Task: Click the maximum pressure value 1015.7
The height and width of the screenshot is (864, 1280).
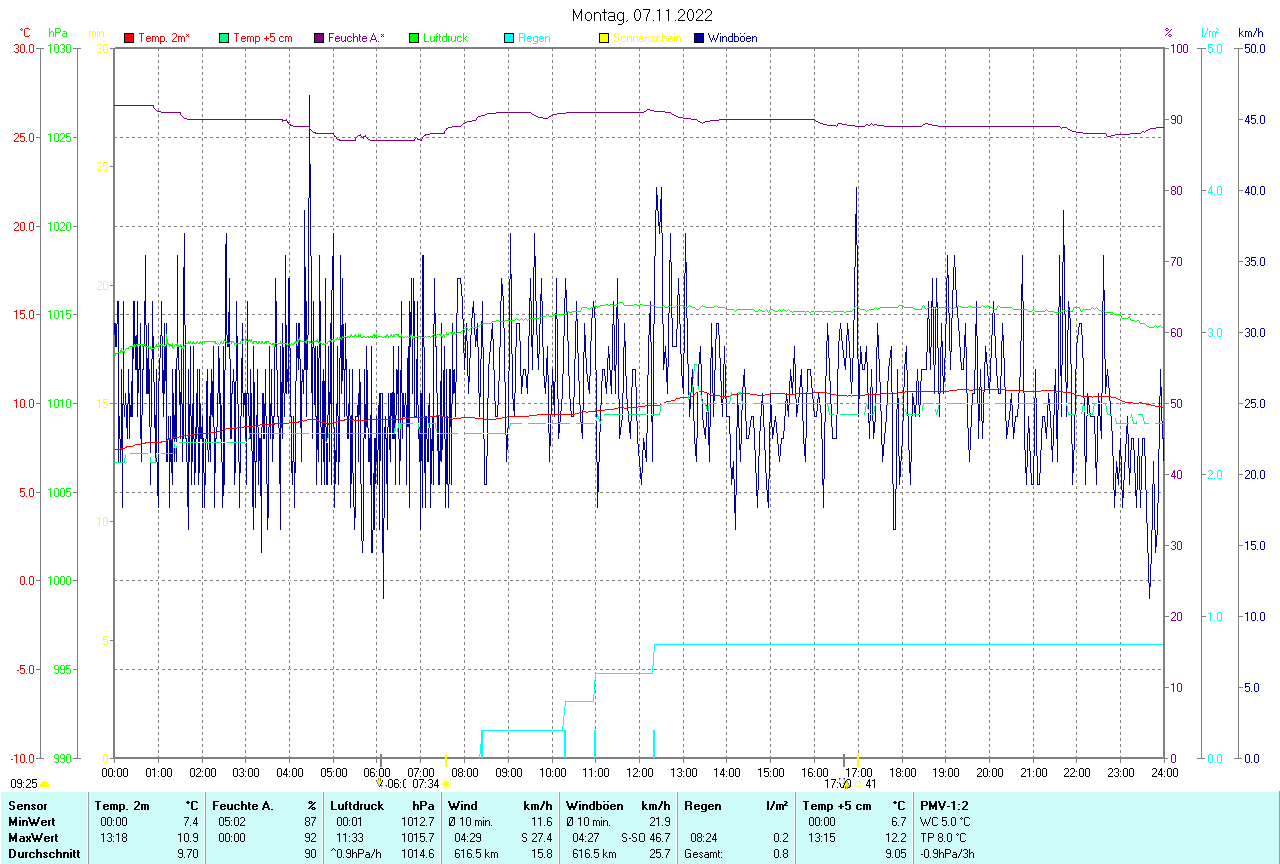Action: [418, 837]
